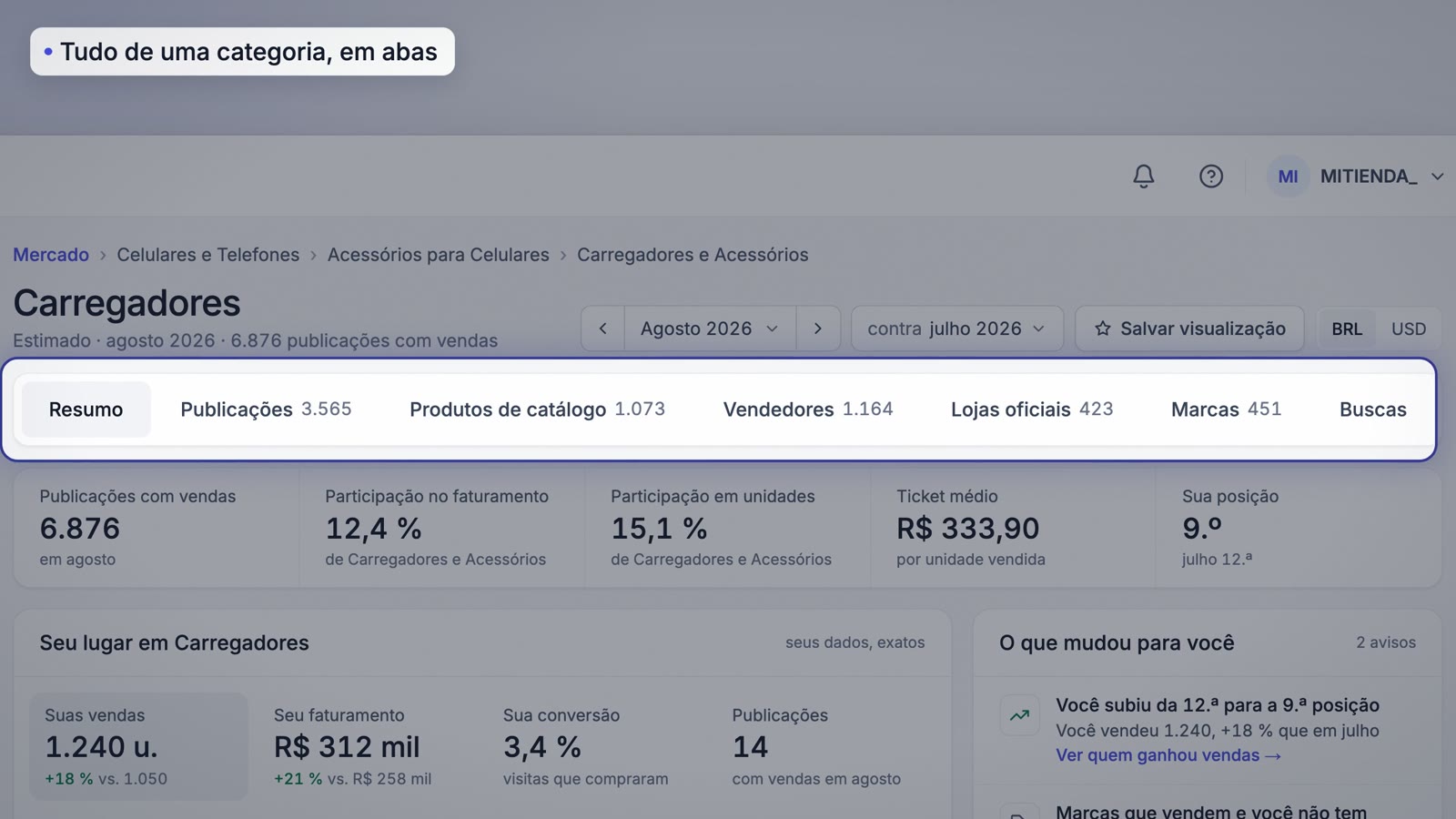Open the Marcas tab
The height and width of the screenshot is (819, 1456).
1226,409
